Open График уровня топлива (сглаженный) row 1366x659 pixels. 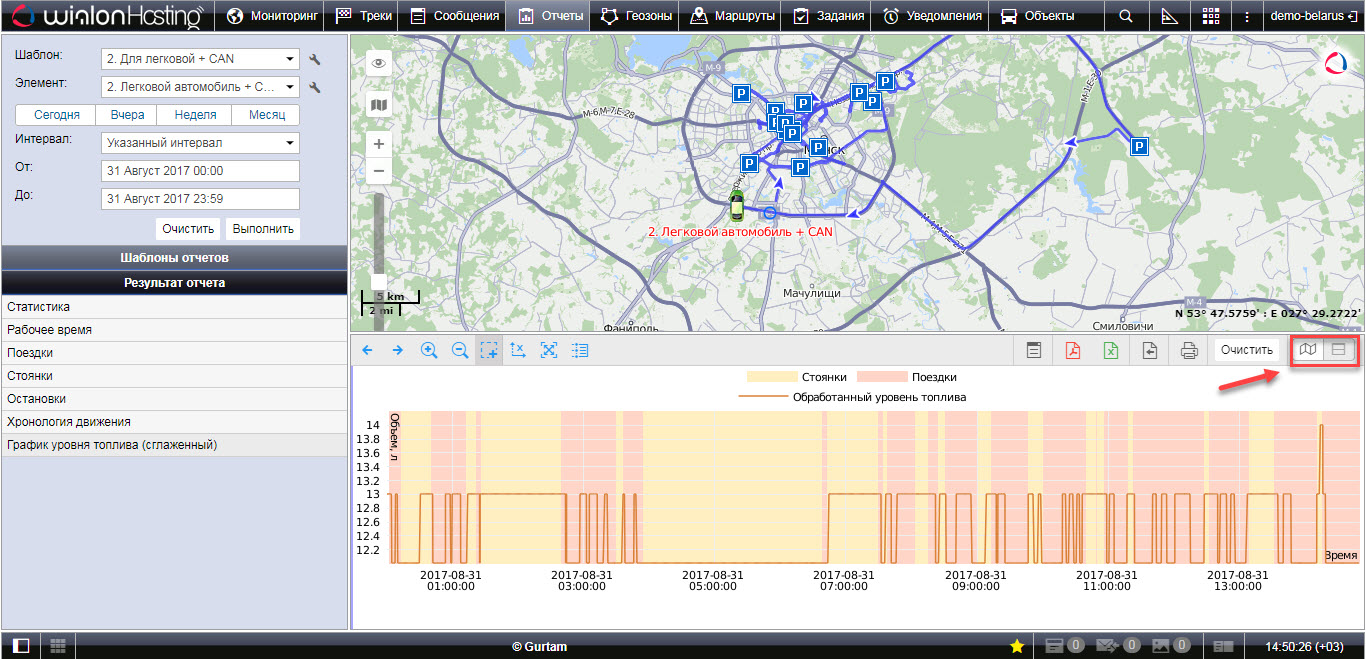[x=174, y=445]
